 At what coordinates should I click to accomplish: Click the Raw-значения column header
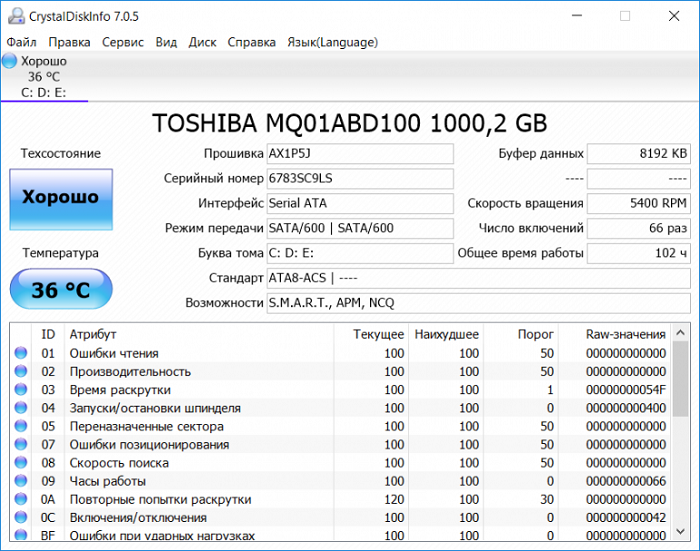point(615,334)
